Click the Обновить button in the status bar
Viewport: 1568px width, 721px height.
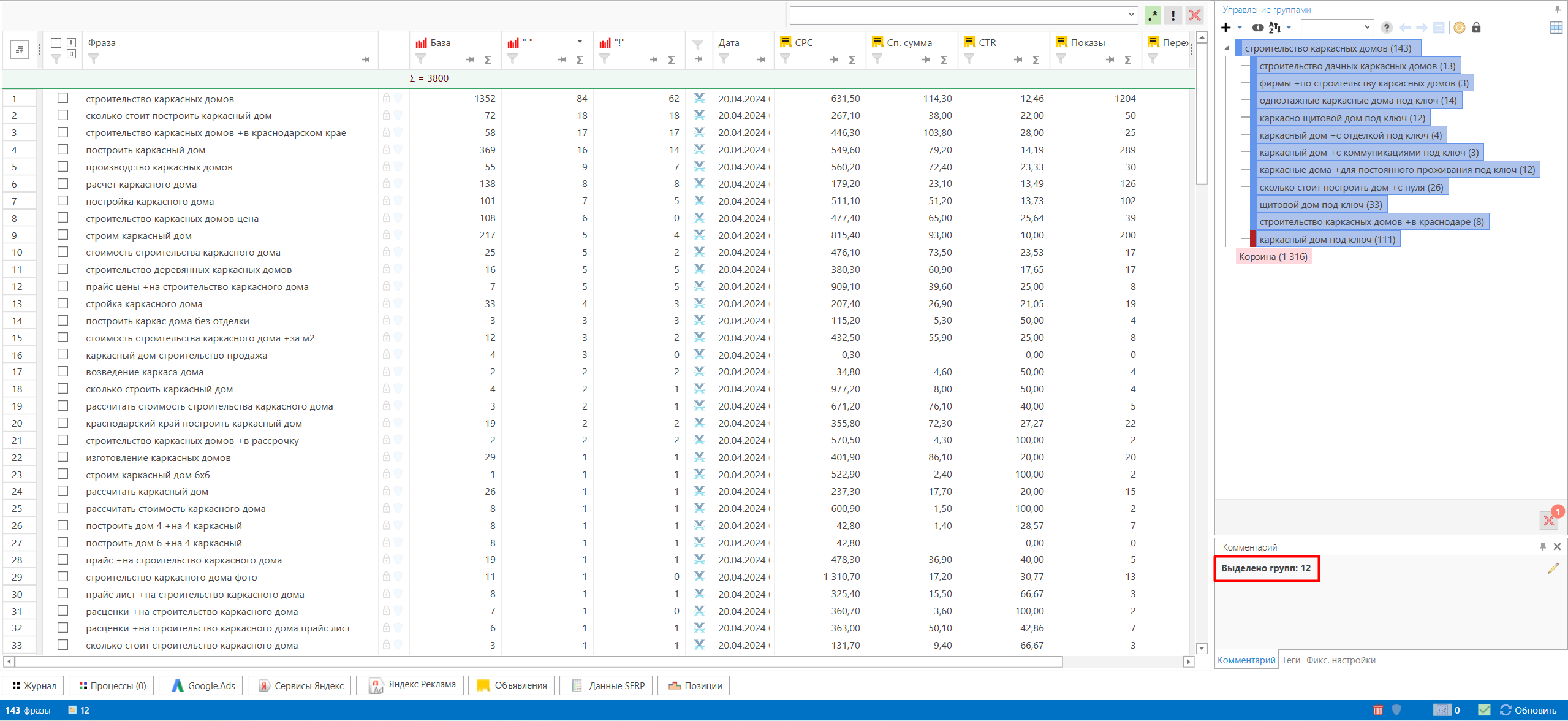pyautogui.click(x=1528, y=710)
